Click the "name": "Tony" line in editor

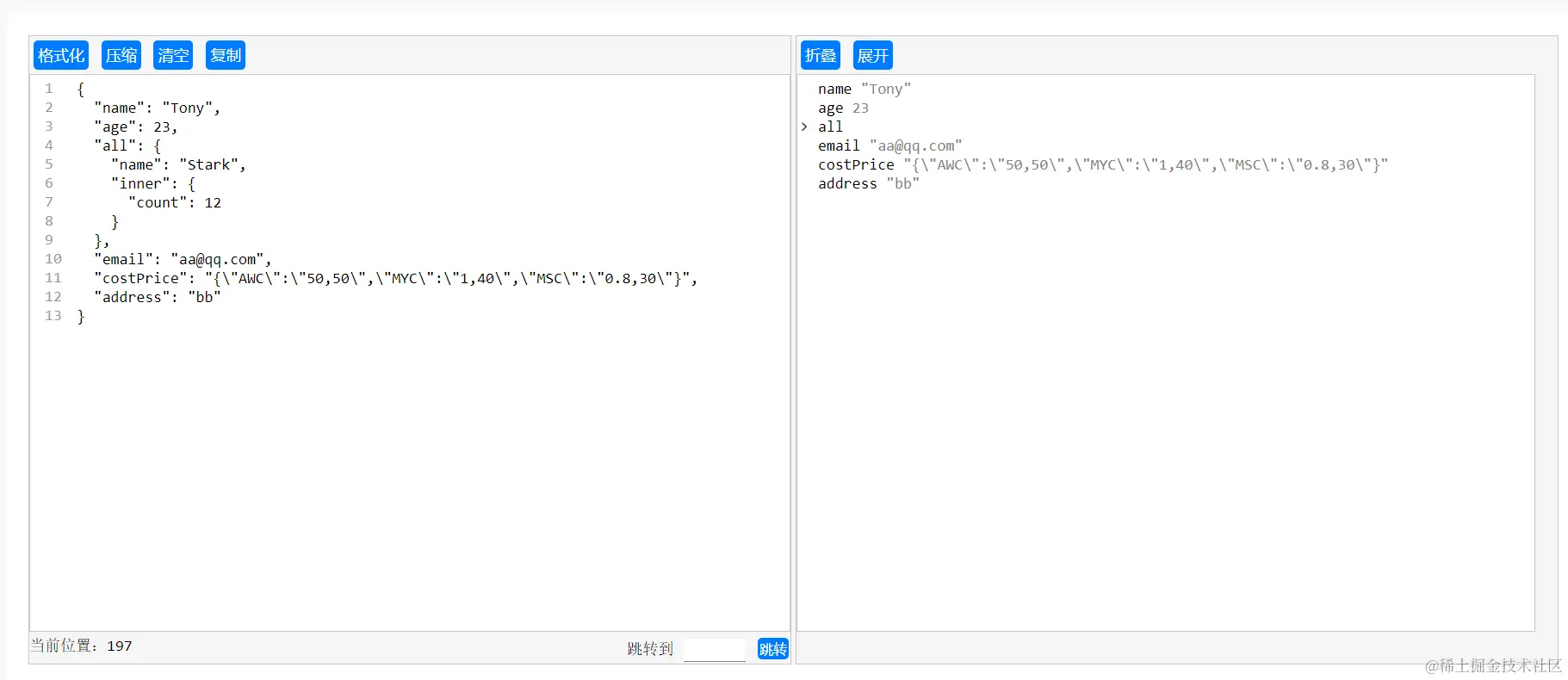point(158,108)
